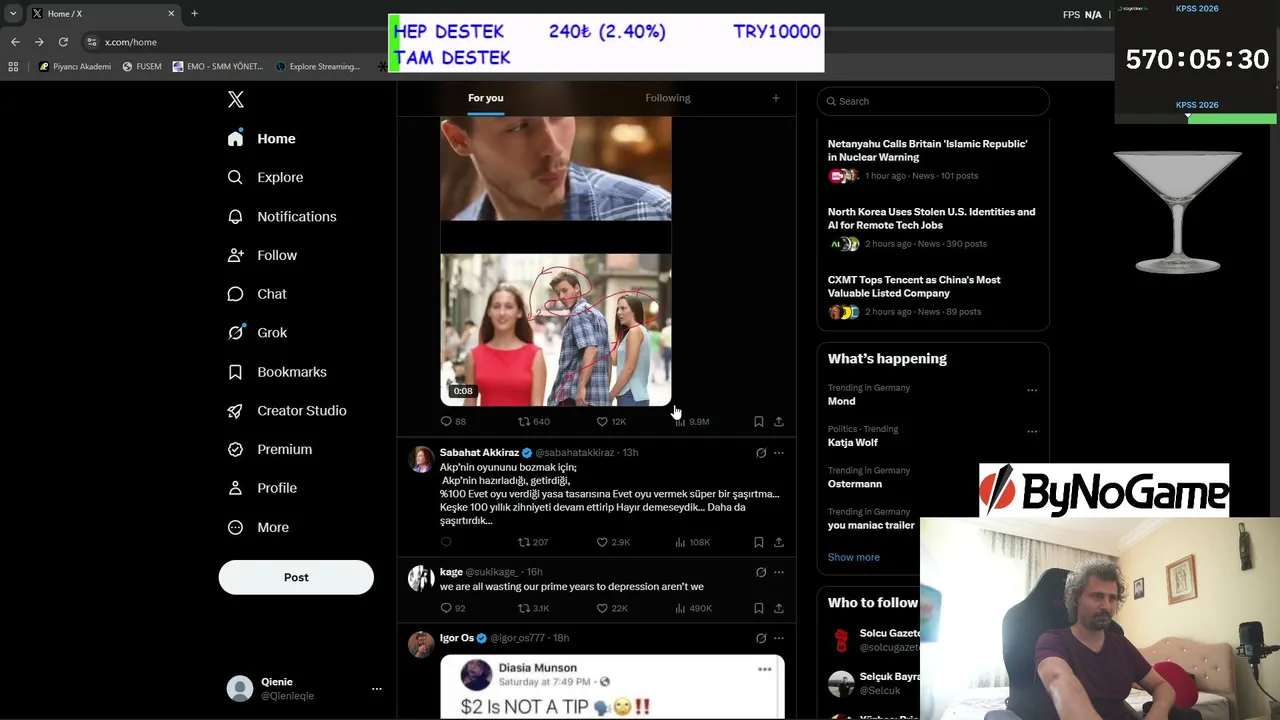
Task: Bookmark kage's post
Action: [759, 608]
